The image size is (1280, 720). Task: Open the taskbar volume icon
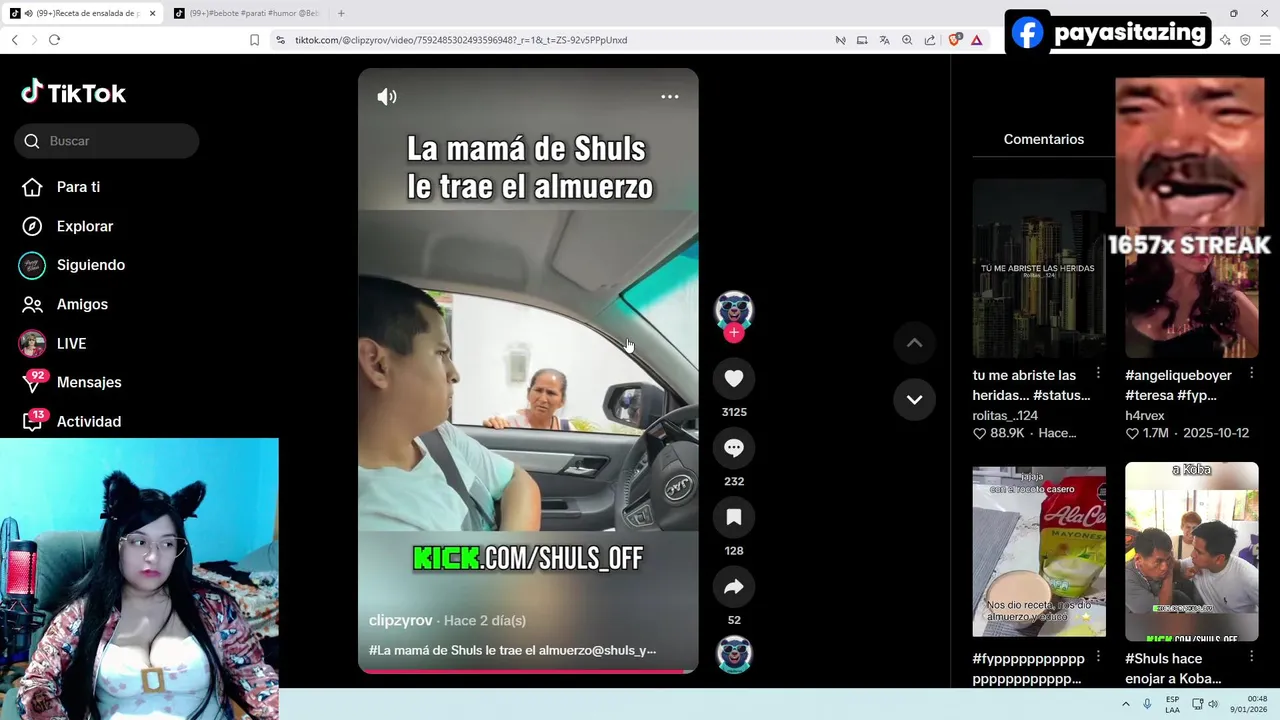1213,704
